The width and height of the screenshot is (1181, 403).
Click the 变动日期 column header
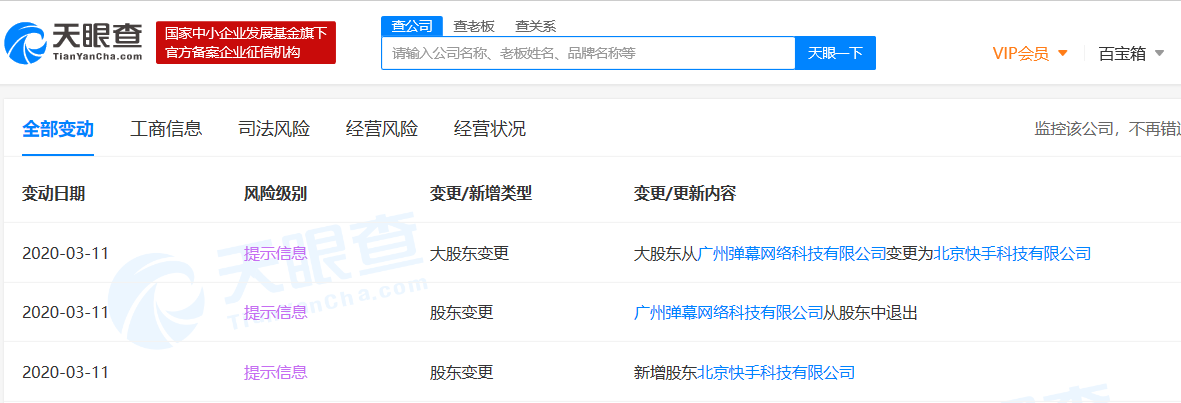coord(53,194)
